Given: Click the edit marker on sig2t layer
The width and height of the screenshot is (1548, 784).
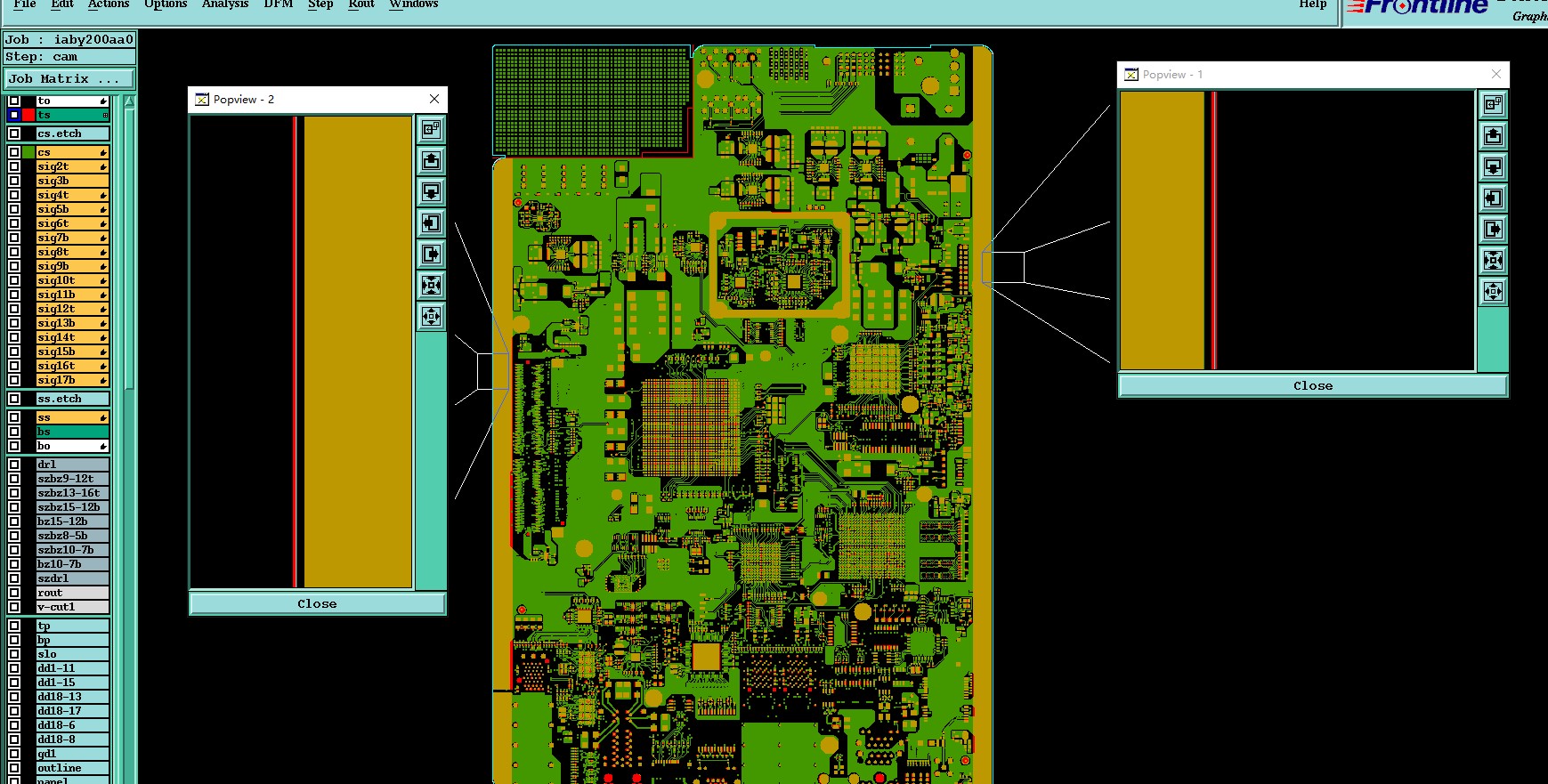Looking at the screenshot, I should (x=103, y=166).
